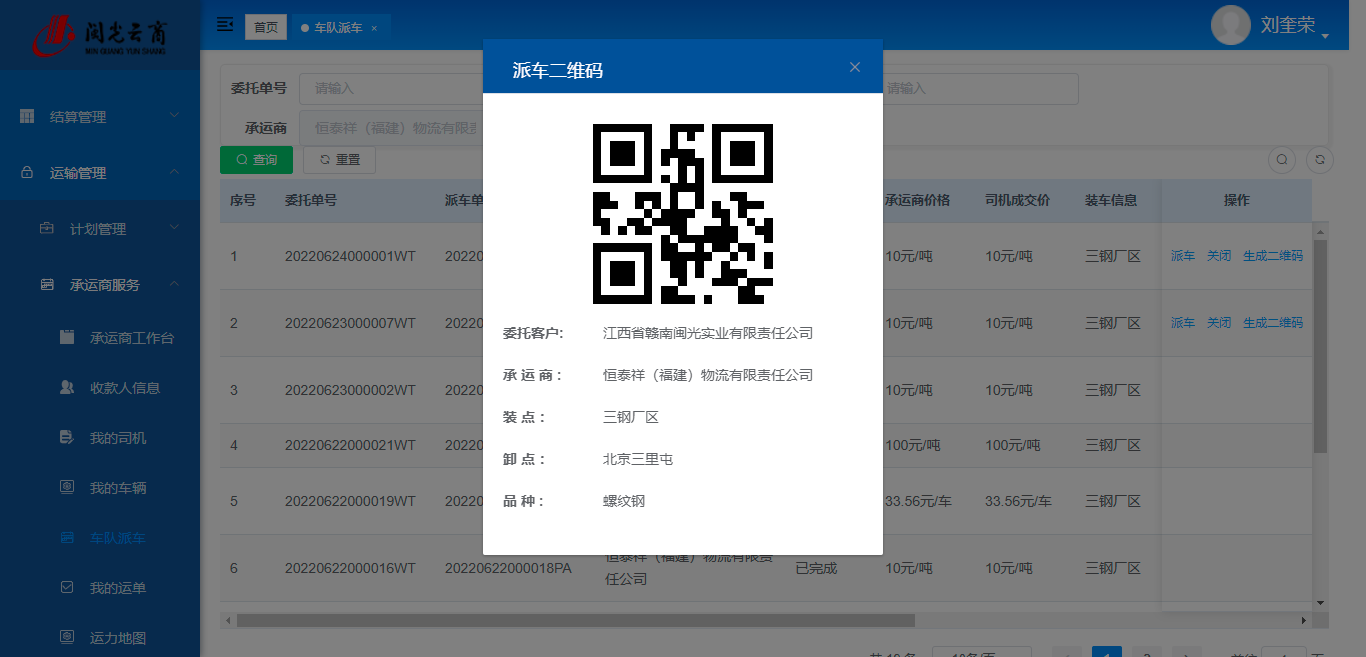This screenshot has height=657, width=1366.
Task: Select order number 20220622000019WT
Action: point(350,501)
